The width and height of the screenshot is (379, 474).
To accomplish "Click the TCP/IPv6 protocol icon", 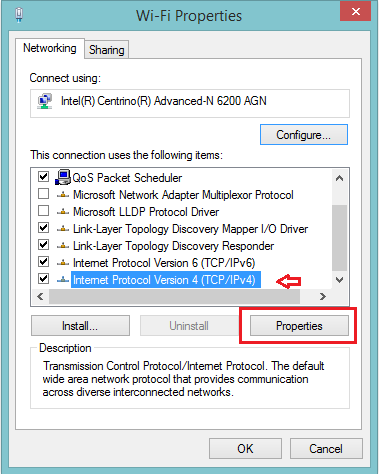I will [63, 263].
